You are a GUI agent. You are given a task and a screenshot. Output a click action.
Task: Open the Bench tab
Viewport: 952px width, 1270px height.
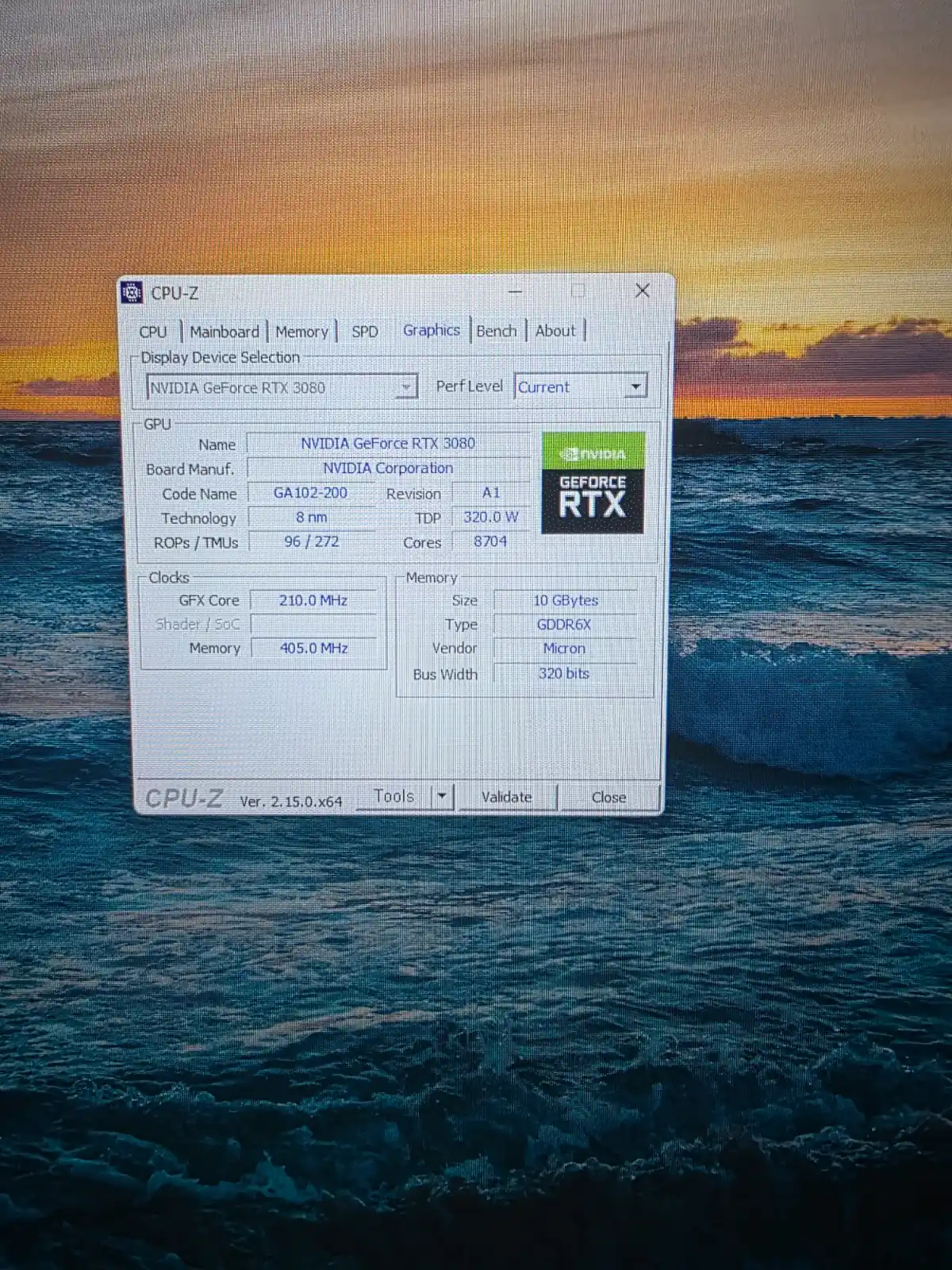click(497, 331)
